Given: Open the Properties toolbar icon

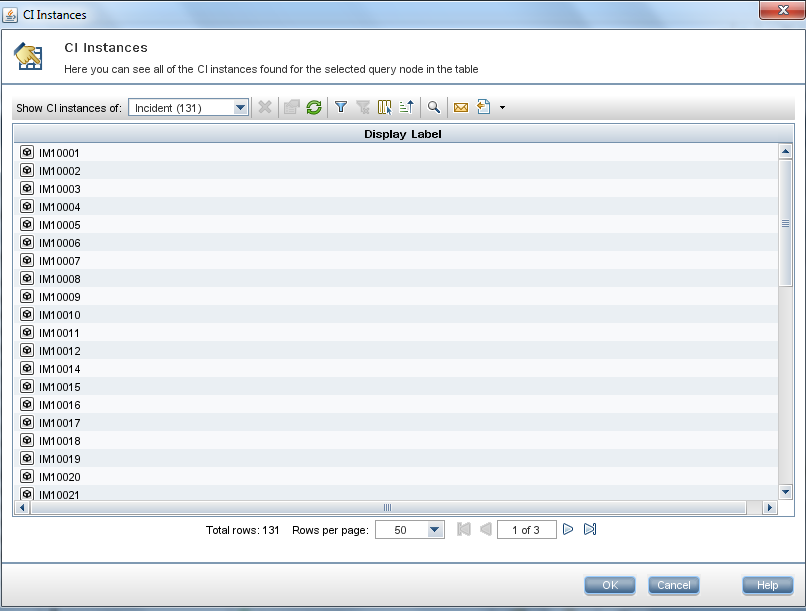Looking at the screenshot, I should (x=291, y=107).
